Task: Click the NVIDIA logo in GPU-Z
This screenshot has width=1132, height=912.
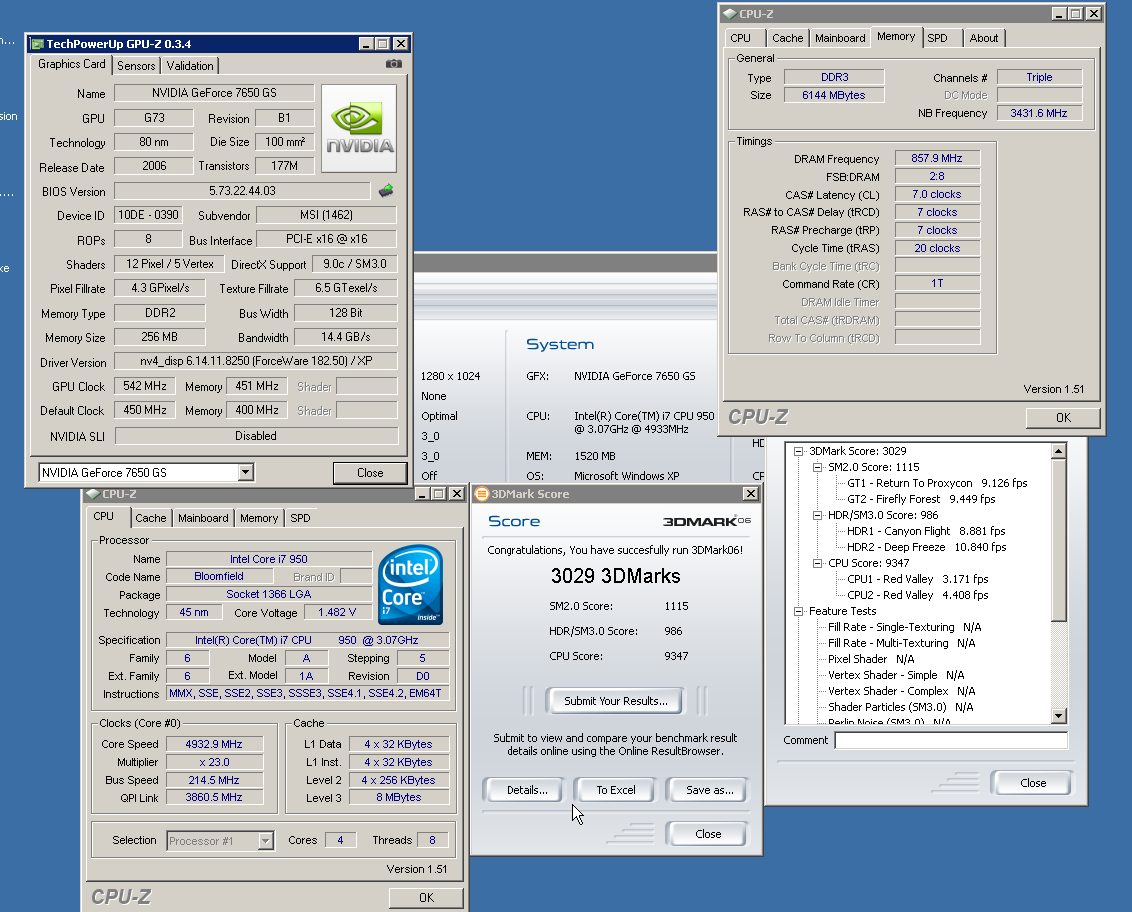Action: pos(359,129)
